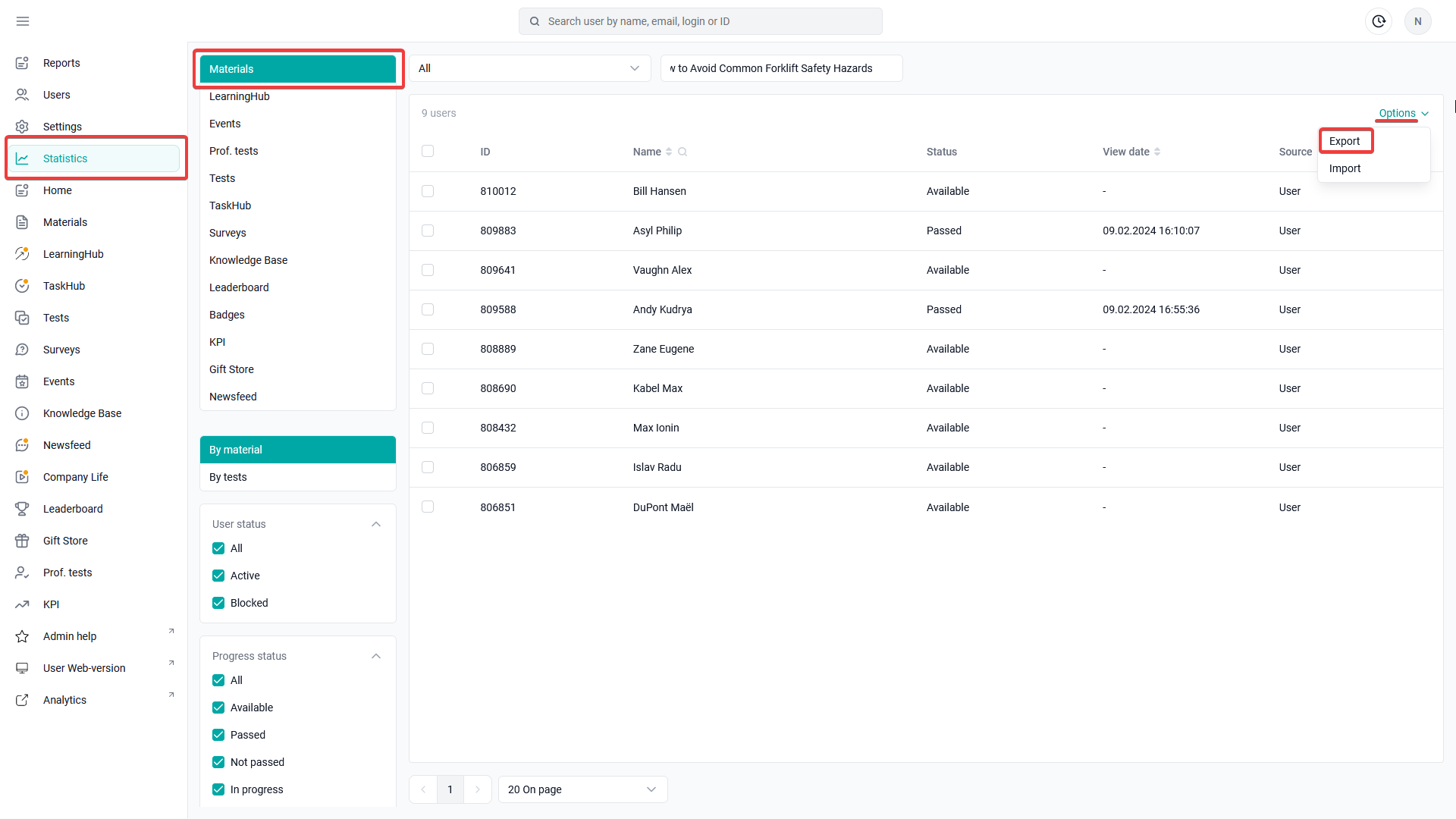
Task: Expand the Options dropdown
Action: click(1404, 113)
